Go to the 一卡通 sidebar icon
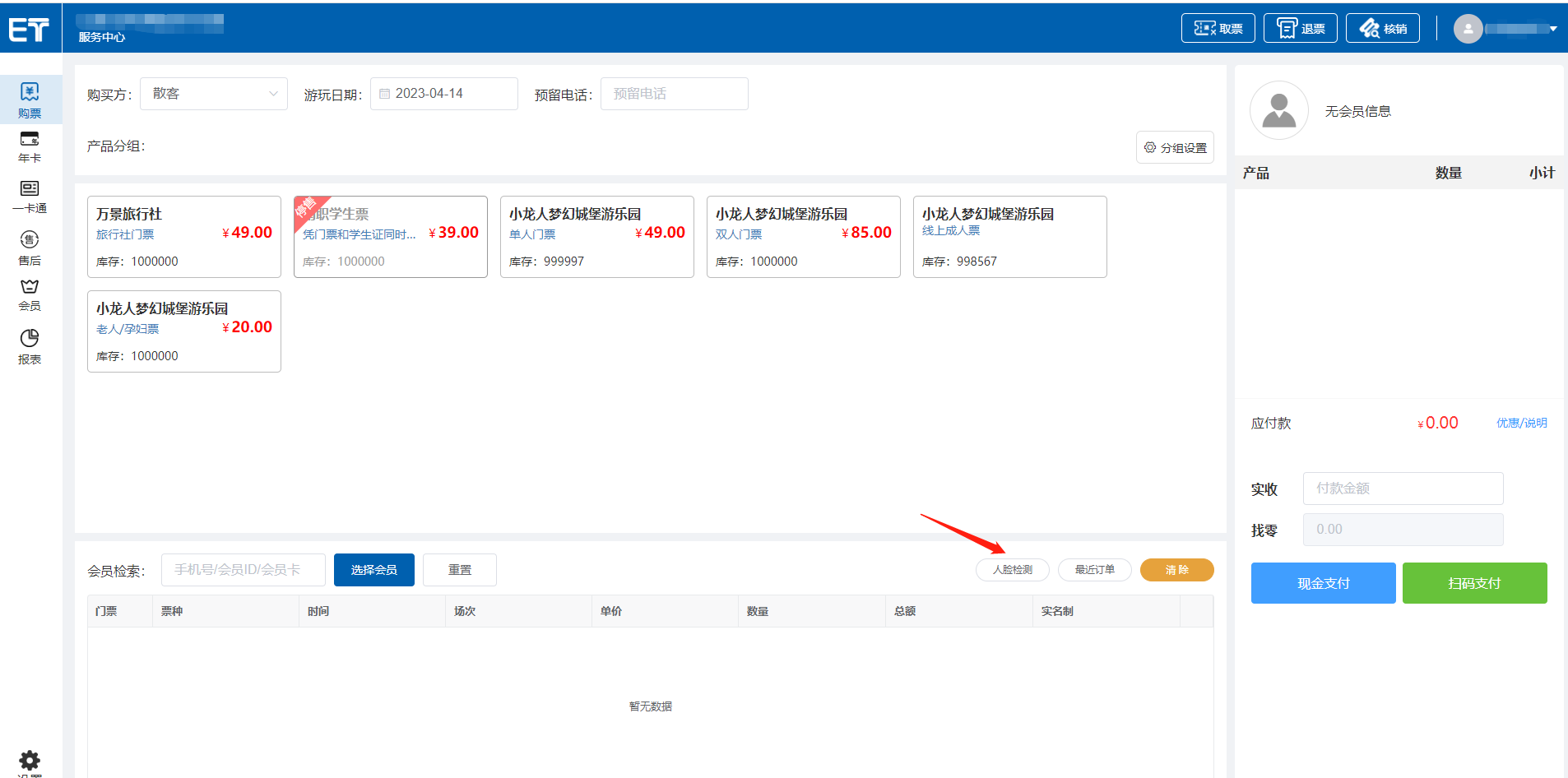The image size is (1568, 778). pyautogui.click(x=30, y=197)
